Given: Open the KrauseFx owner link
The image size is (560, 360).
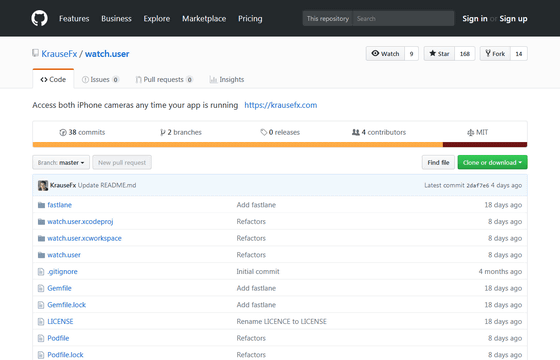Looking at the screenshot, I should coord(59,54).
